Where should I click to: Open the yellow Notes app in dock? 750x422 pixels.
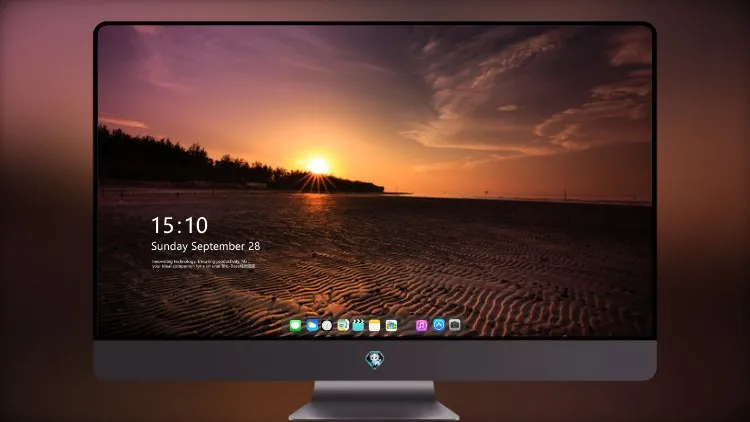coord(375,325)
